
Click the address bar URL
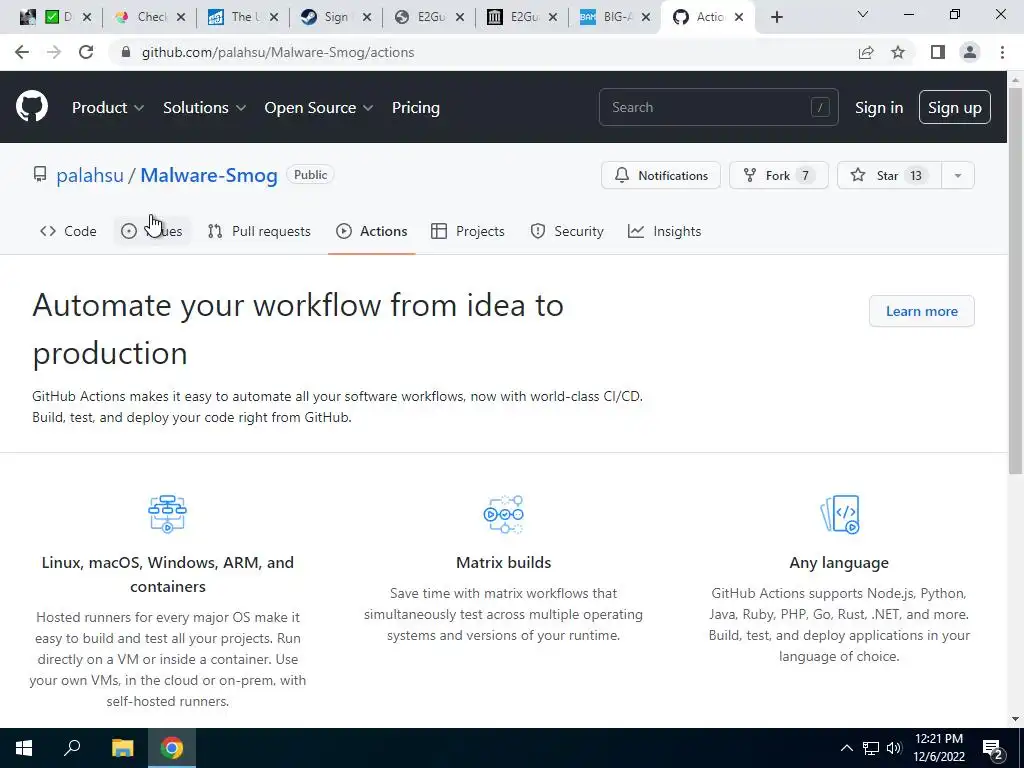pos(278,52)
